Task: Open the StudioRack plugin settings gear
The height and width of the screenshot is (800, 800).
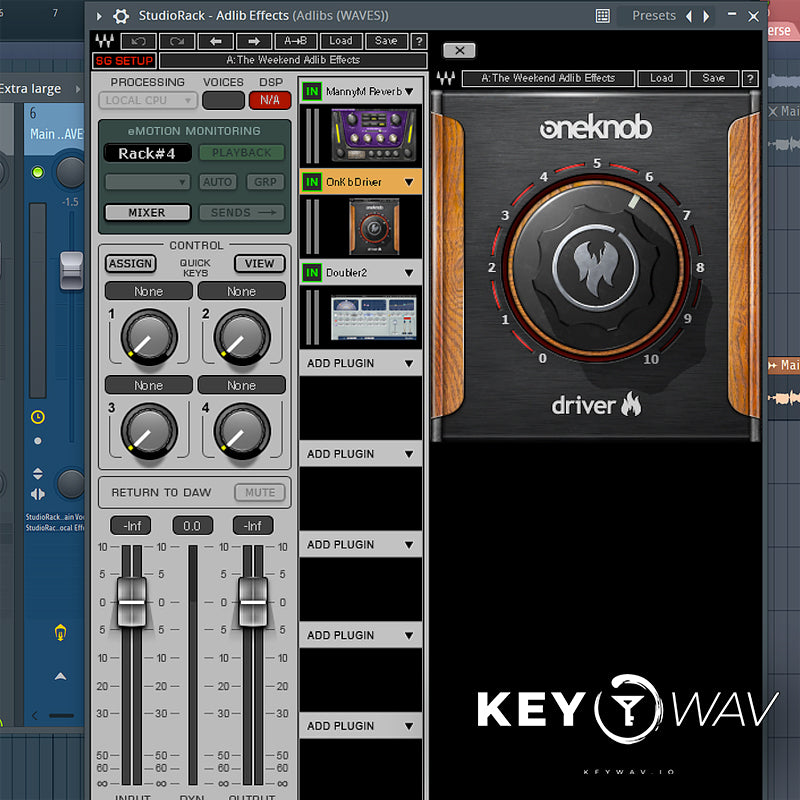Action: point(121,16)
